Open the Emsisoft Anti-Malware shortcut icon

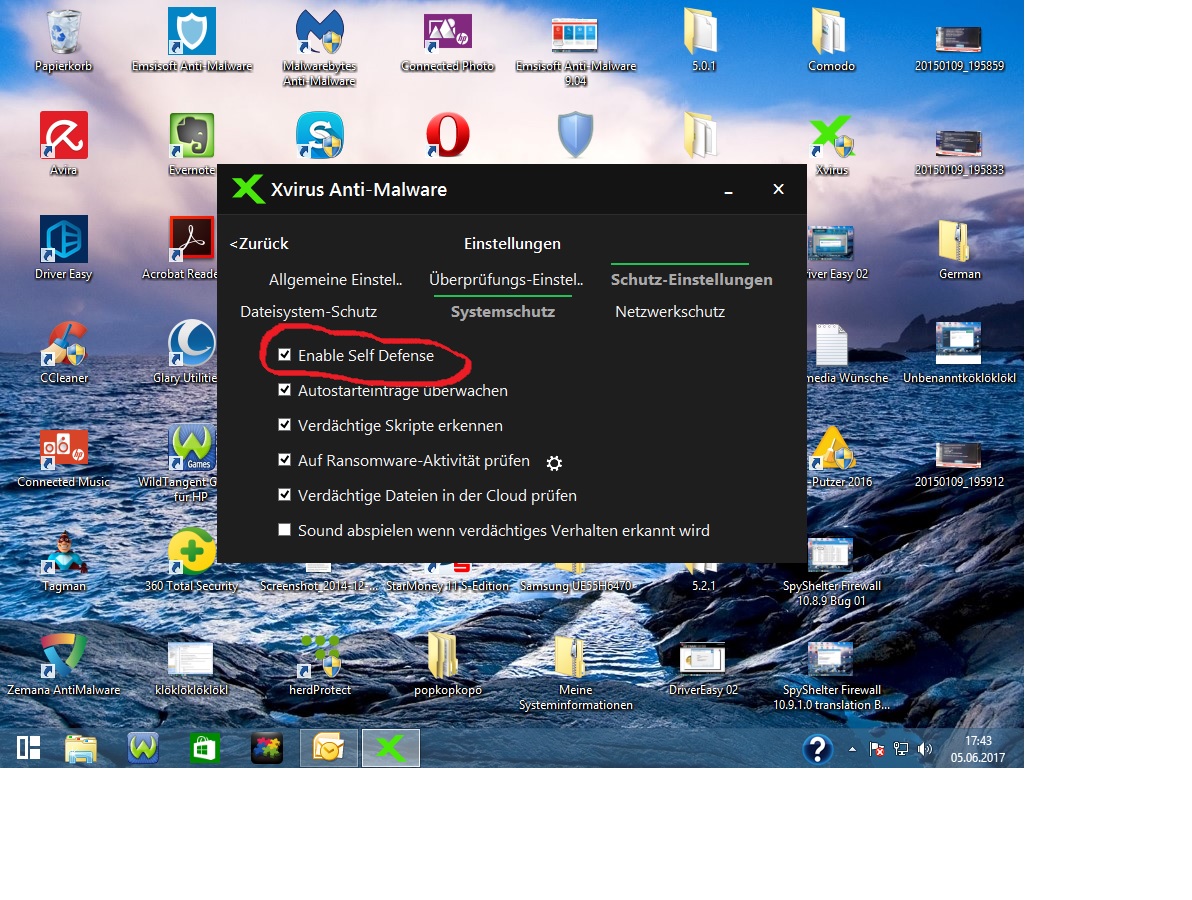pos(192,32)
